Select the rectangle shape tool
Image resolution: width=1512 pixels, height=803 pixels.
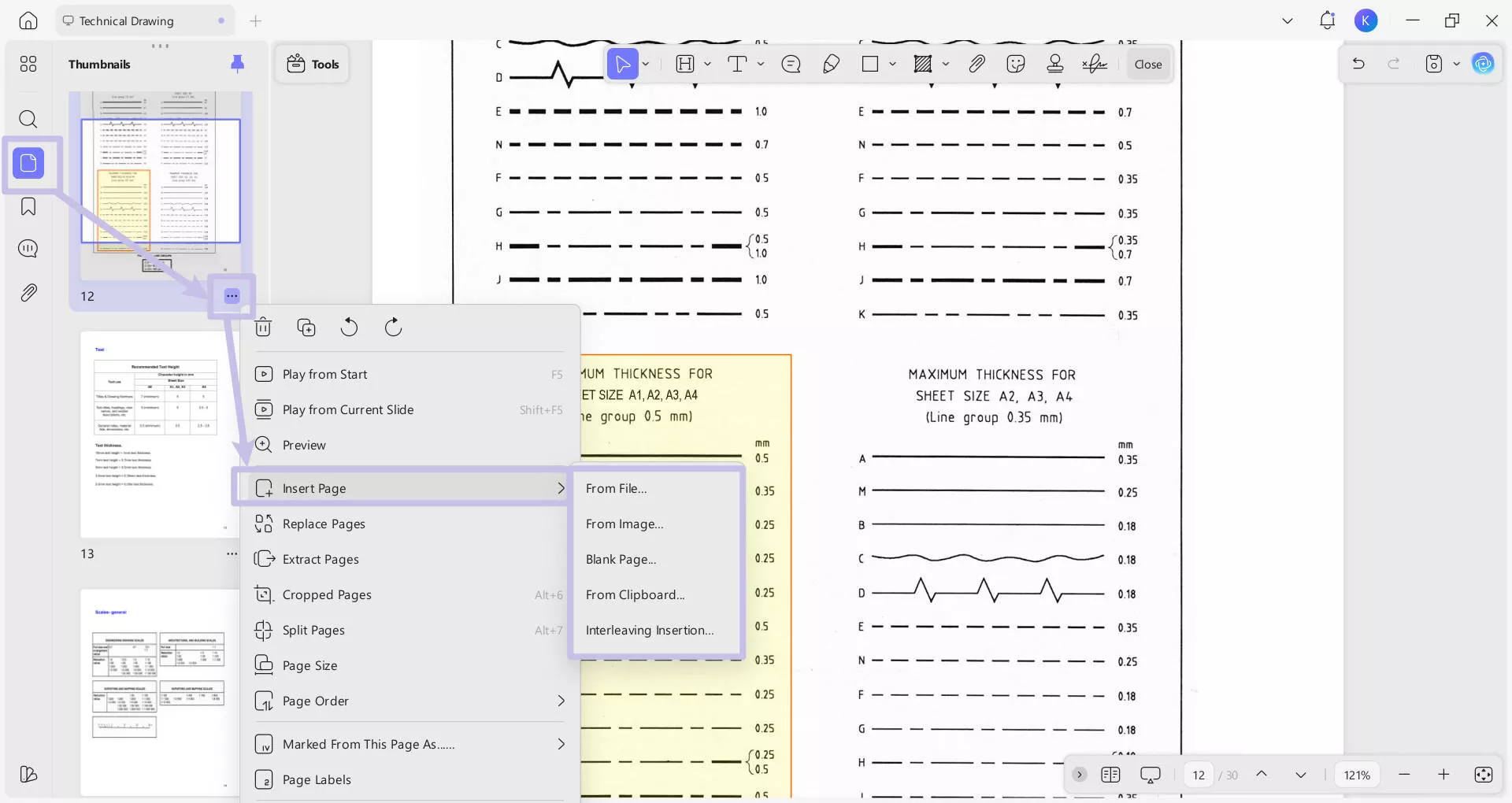coord(870,64)
